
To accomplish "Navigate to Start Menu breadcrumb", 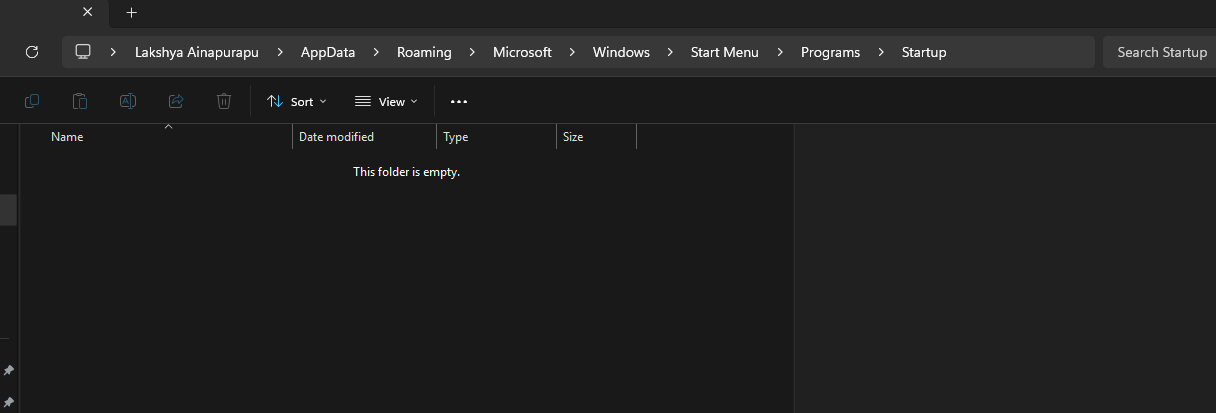I will click(x=725, y=52).
